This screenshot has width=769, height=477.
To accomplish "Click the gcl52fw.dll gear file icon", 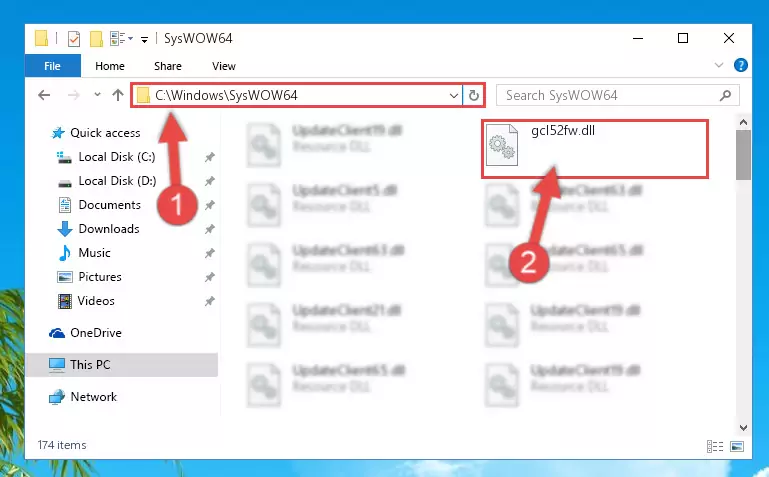I will pyautogui.click(x=502, y=145).
